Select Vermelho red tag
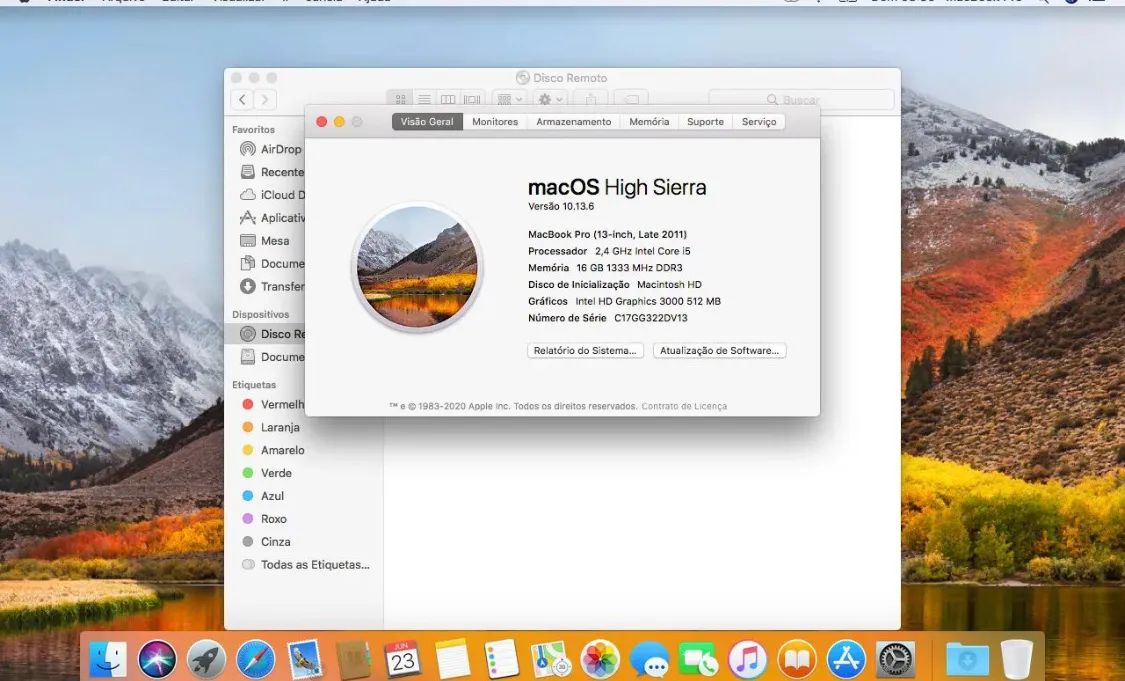The width and height of the screenshot is (1125, 681). click(x=271, y=405)
